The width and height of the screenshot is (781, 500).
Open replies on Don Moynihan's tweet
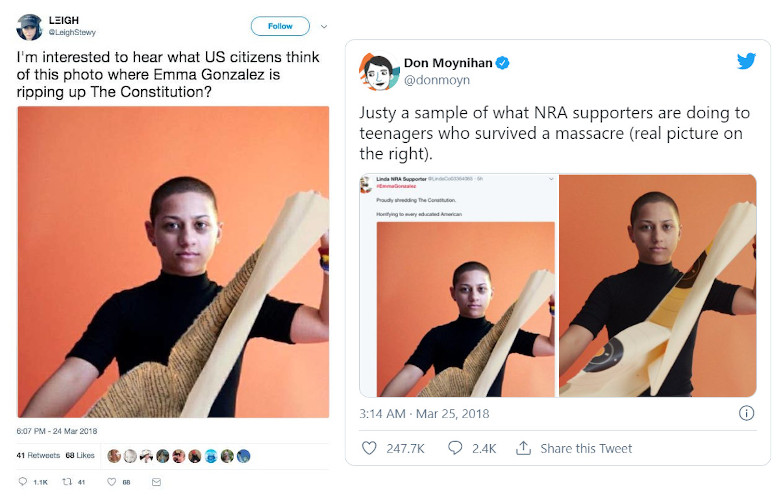(x=455, y=448)
